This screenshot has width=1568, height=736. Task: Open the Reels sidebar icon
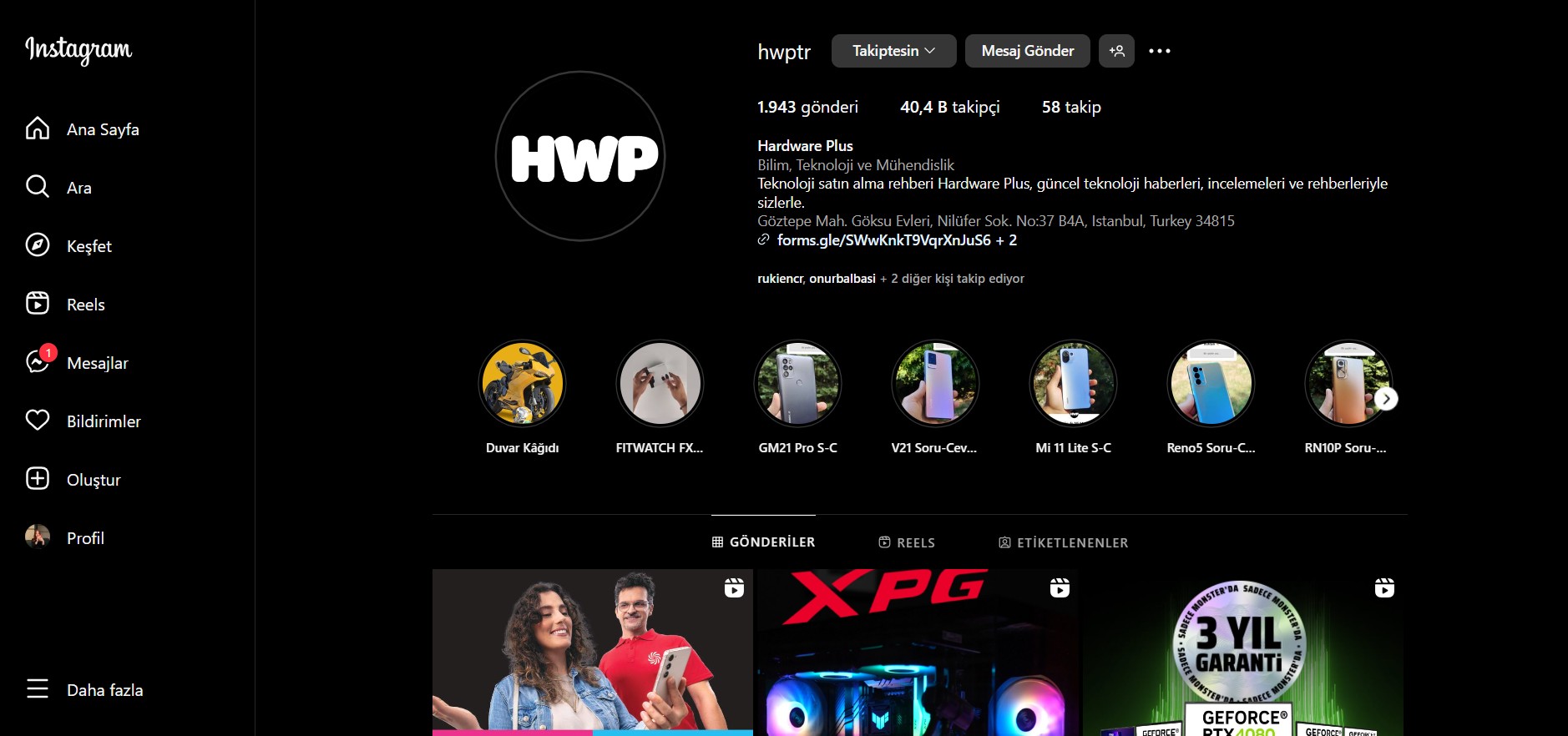[x=38, y=303]
